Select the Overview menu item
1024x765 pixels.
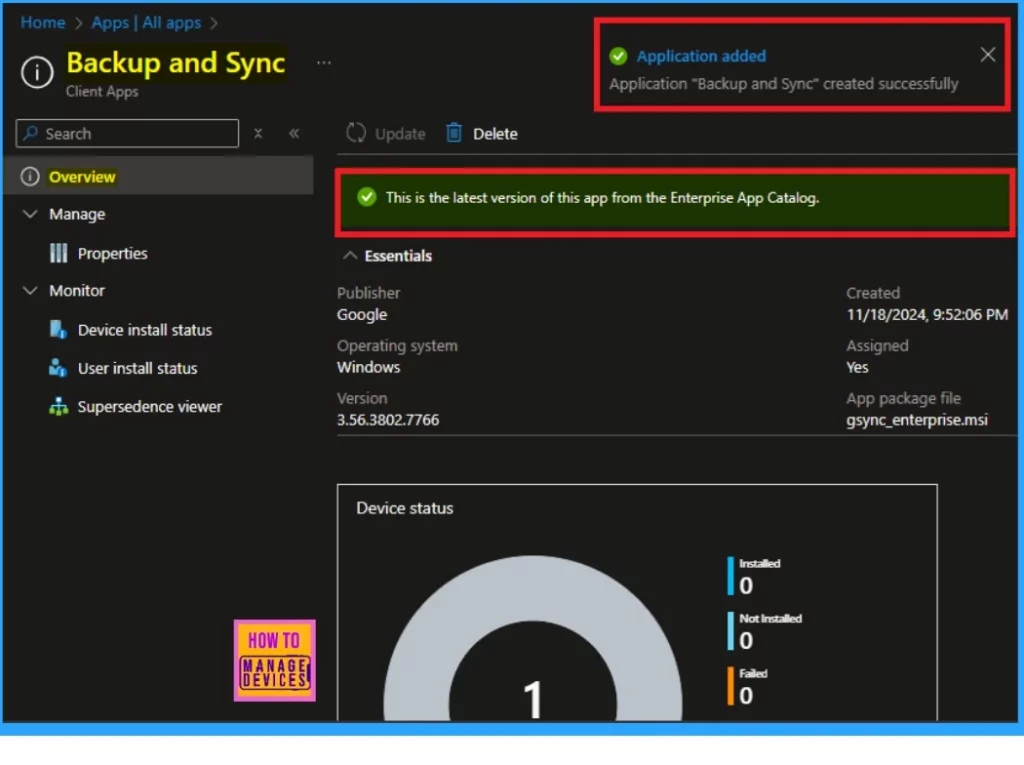(158, 177)
